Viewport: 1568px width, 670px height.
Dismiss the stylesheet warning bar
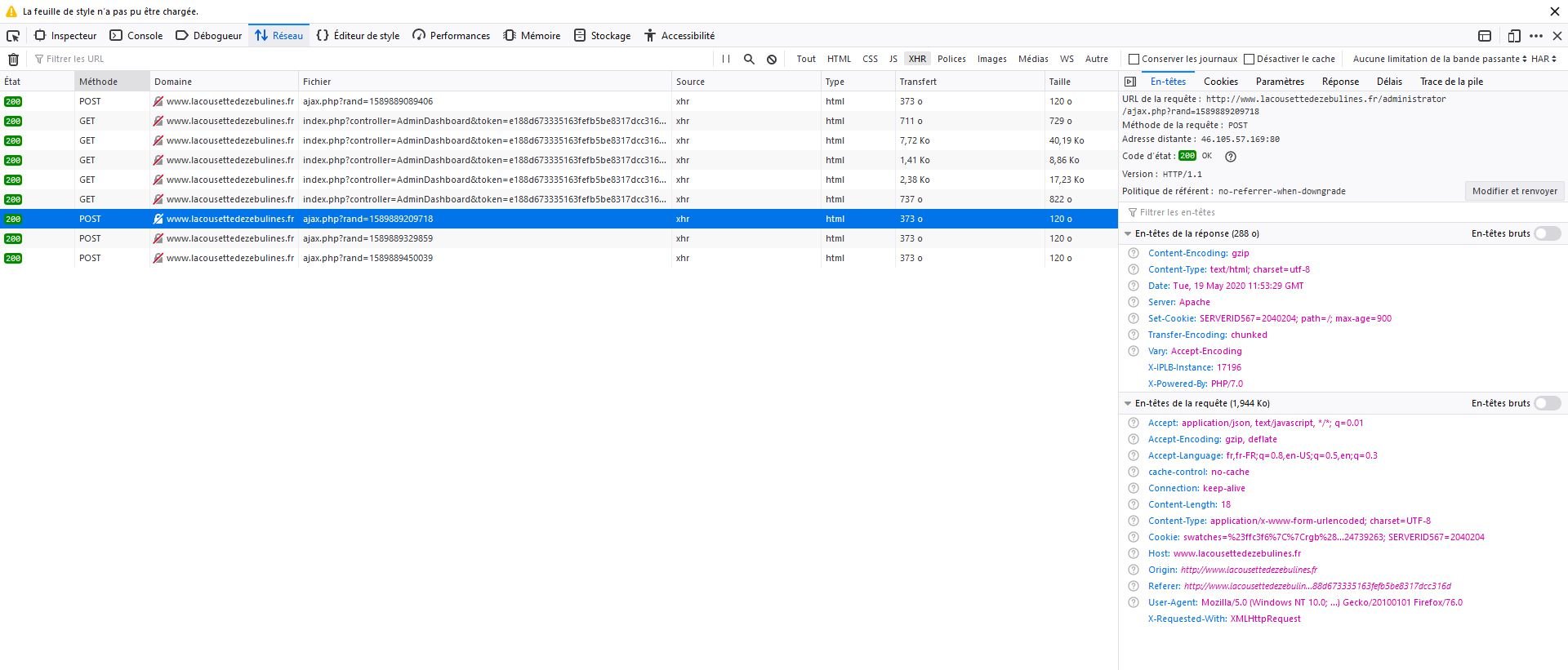point(1556,11)
